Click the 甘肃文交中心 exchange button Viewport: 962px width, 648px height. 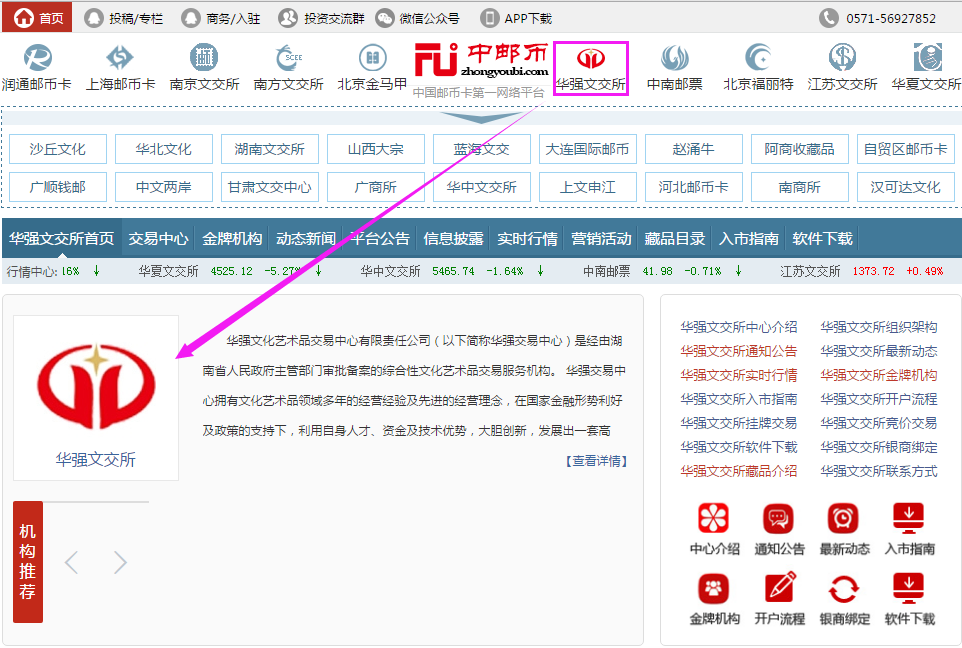coord(270,187)
